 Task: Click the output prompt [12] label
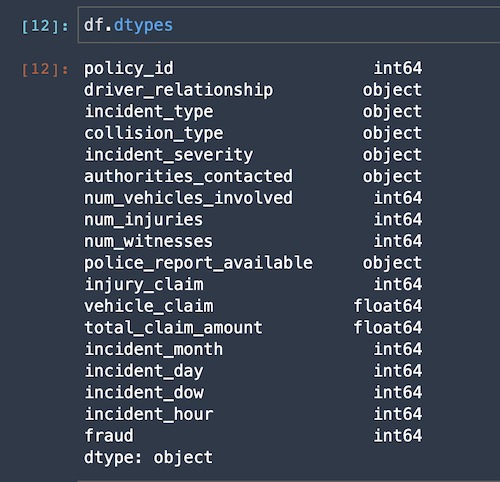pos(45,69)
